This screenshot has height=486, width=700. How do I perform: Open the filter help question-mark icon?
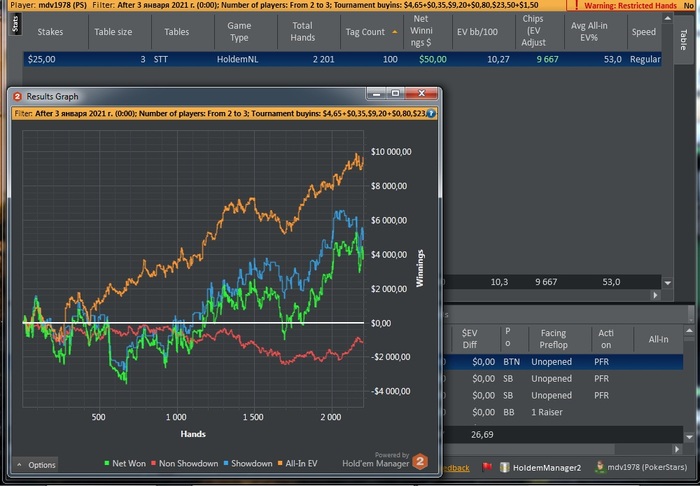pos(430,113)
